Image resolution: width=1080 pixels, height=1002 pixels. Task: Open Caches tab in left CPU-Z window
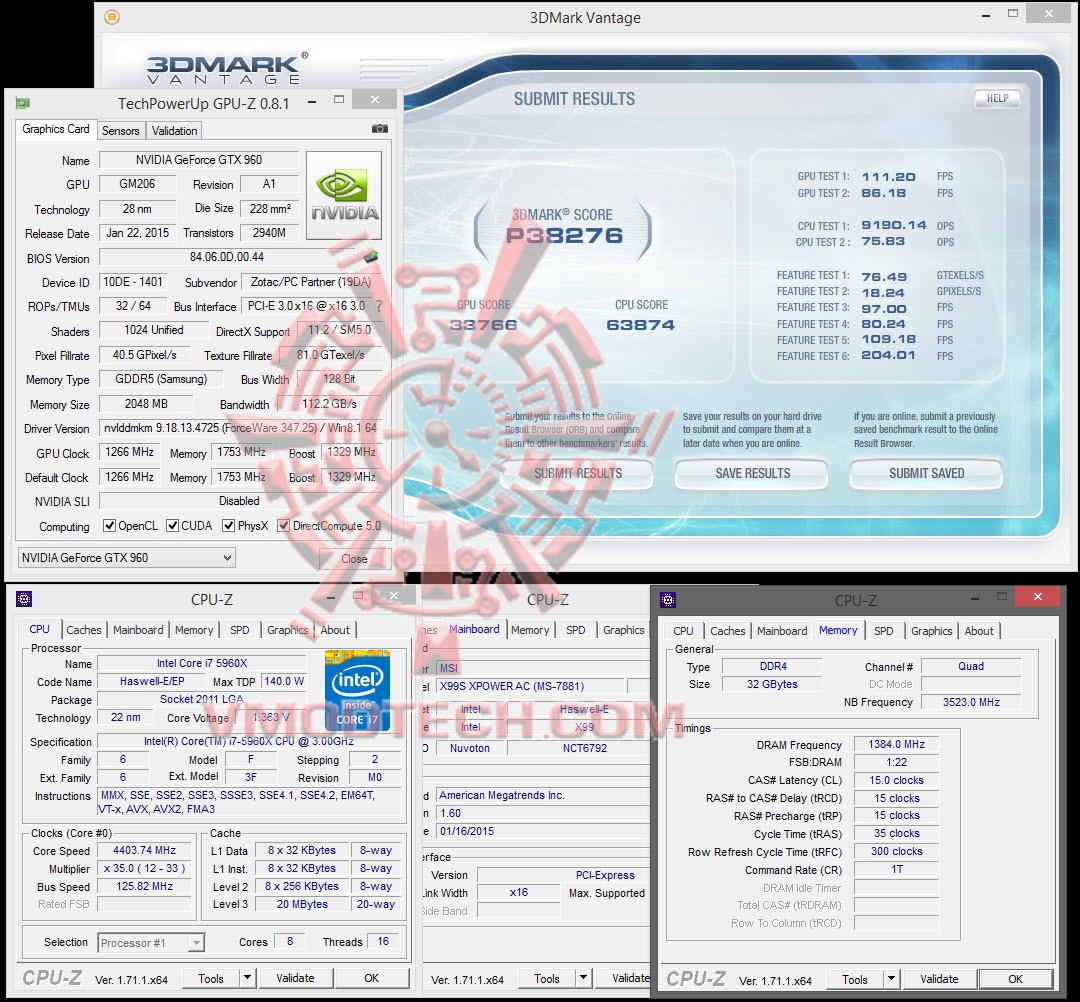click(x=84, y=629)
